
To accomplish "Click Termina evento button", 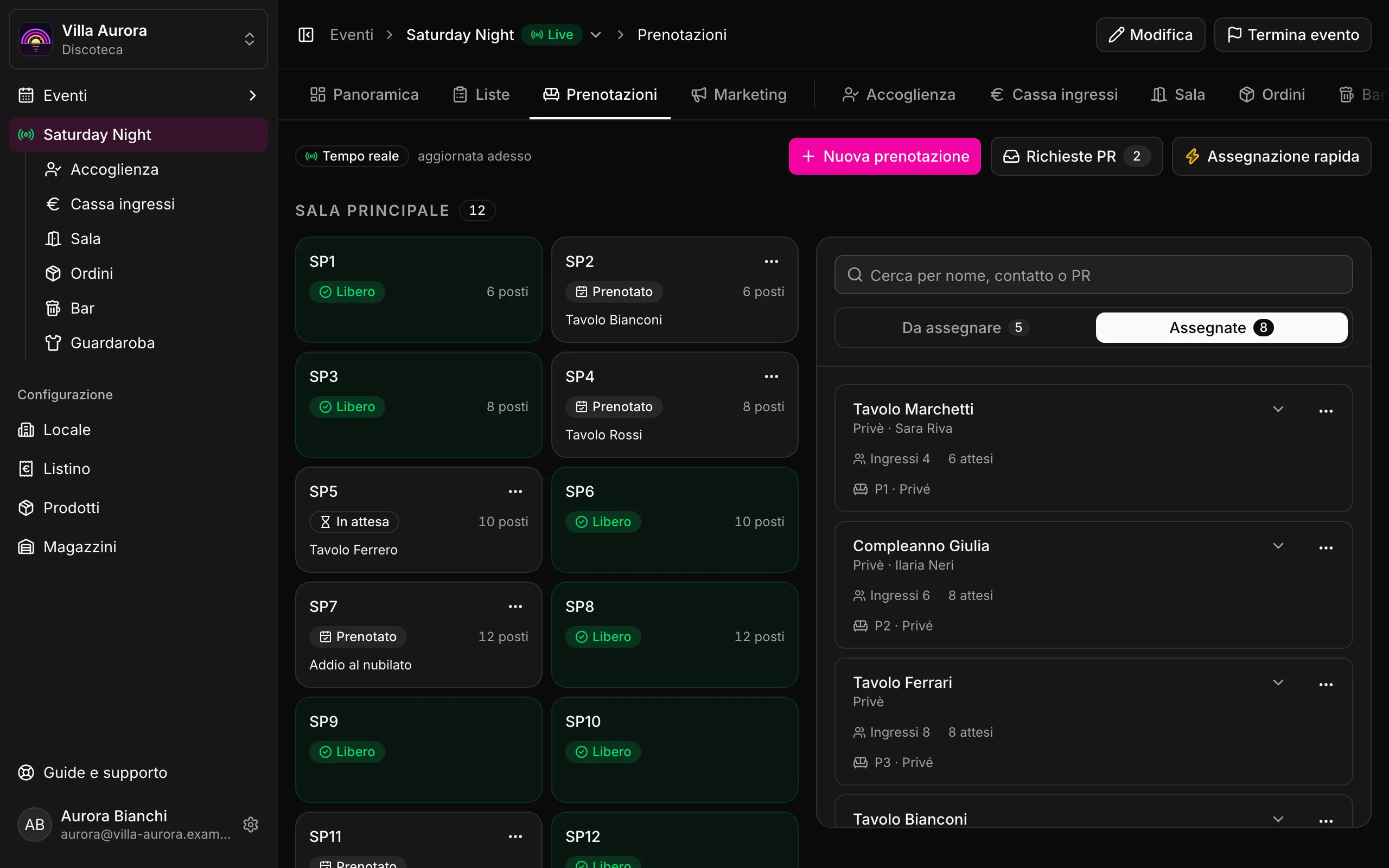I will coord(1292,34).
